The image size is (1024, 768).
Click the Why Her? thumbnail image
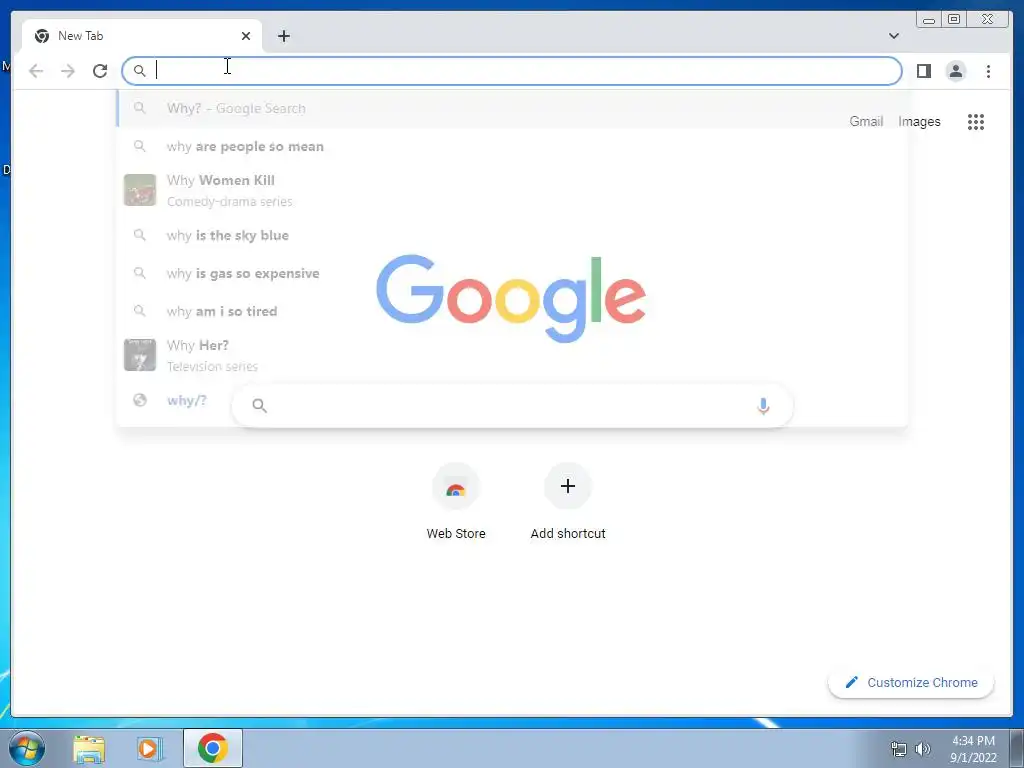[140, 355]
